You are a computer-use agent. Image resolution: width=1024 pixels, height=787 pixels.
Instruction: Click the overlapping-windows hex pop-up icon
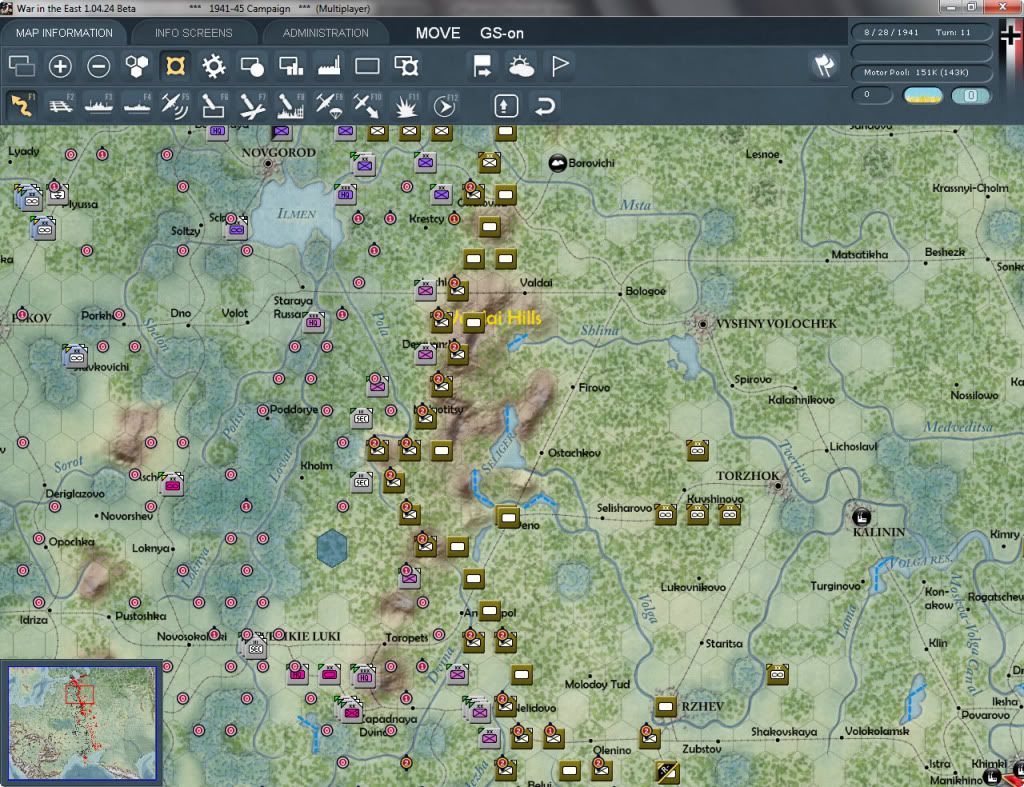(x=22, y=66)
